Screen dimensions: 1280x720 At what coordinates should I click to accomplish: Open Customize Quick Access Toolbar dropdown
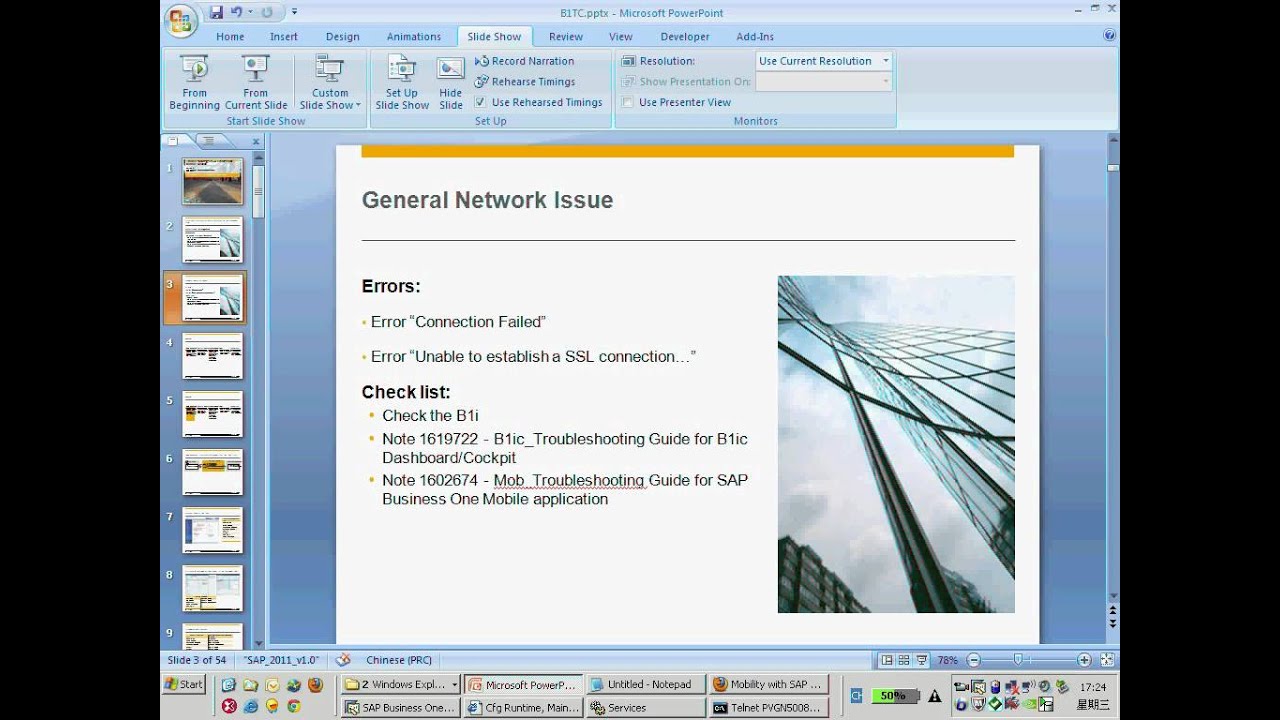tap(294, 12)
